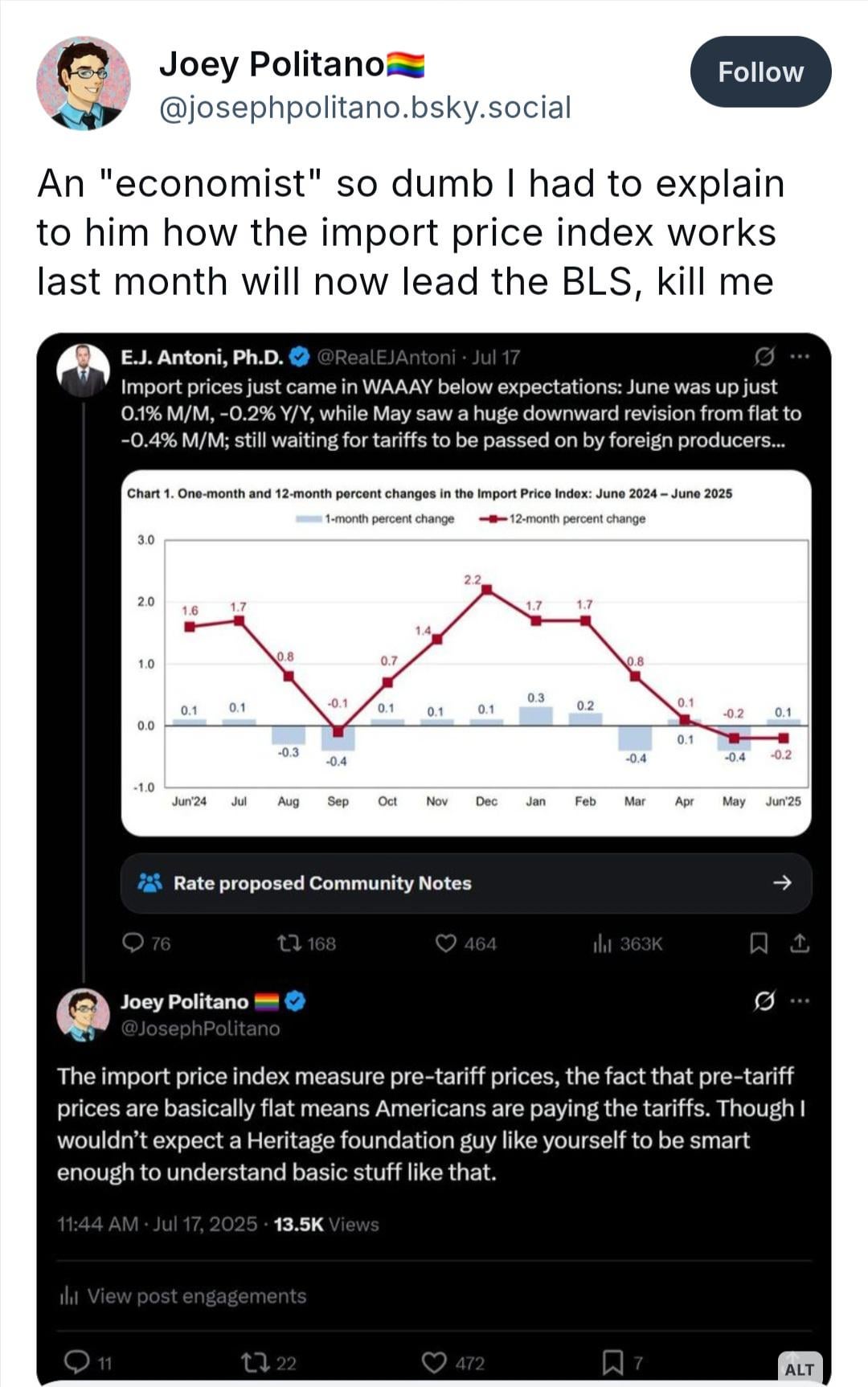
Task: Share E.J. Antoni's tweet via upload icon
Action: (x=799, y=943)
